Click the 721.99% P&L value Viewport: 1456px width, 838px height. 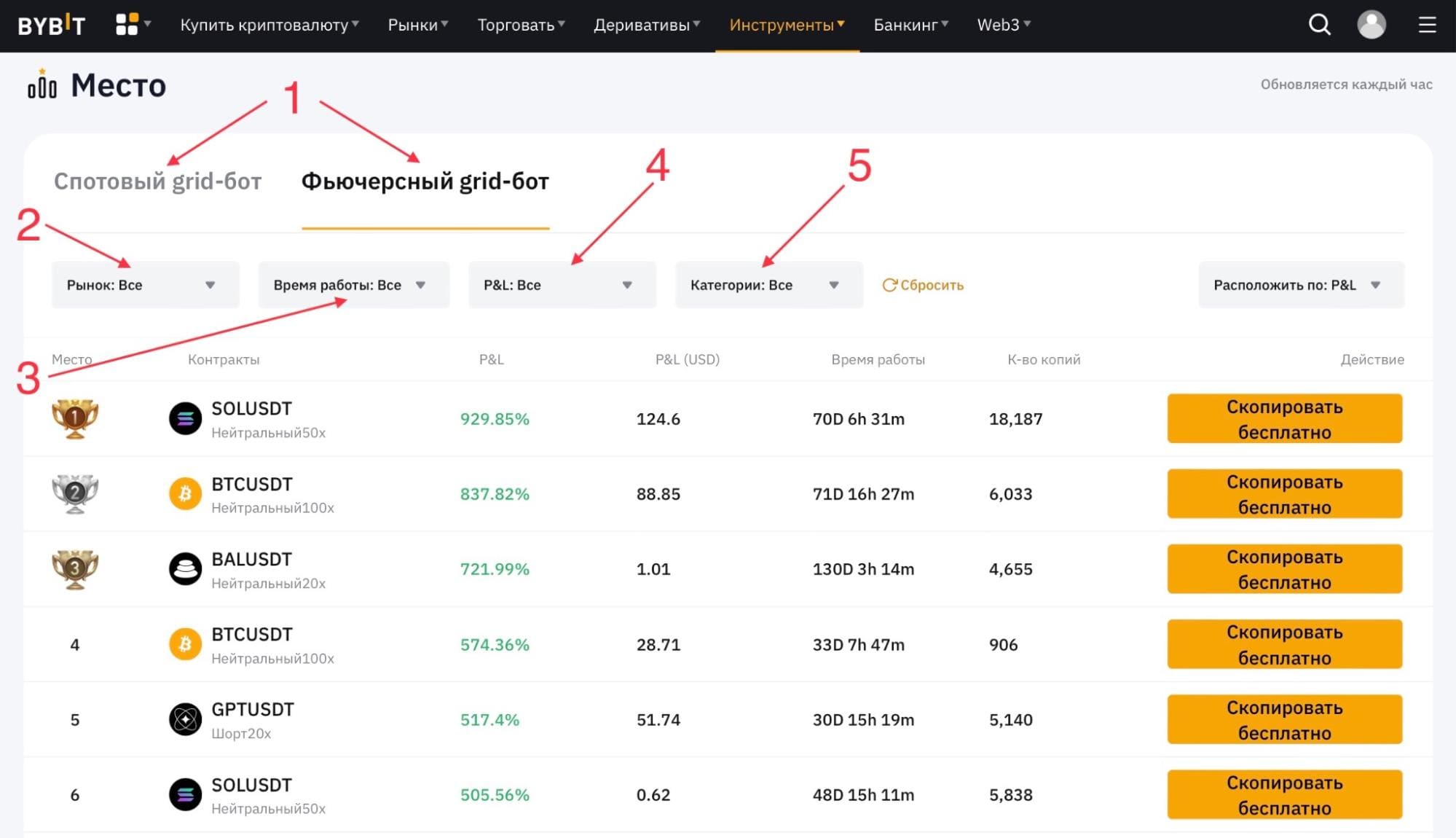pos(495,569)
